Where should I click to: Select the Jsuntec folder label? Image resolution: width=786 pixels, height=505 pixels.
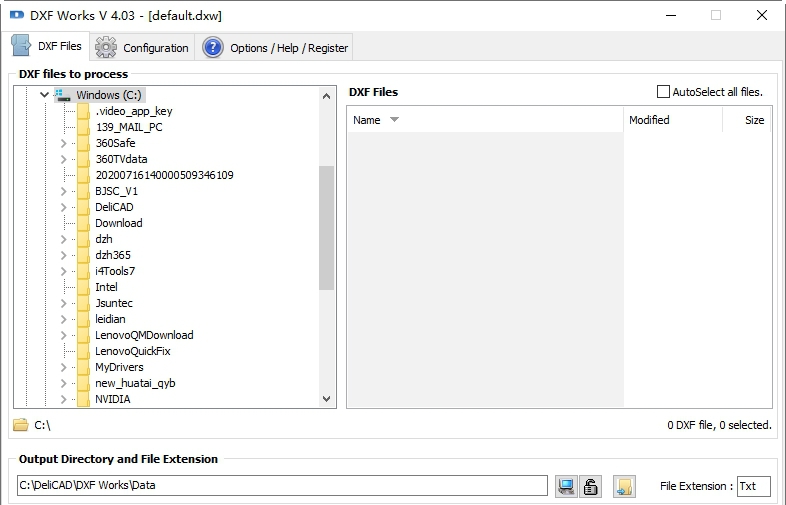[114, 303]
